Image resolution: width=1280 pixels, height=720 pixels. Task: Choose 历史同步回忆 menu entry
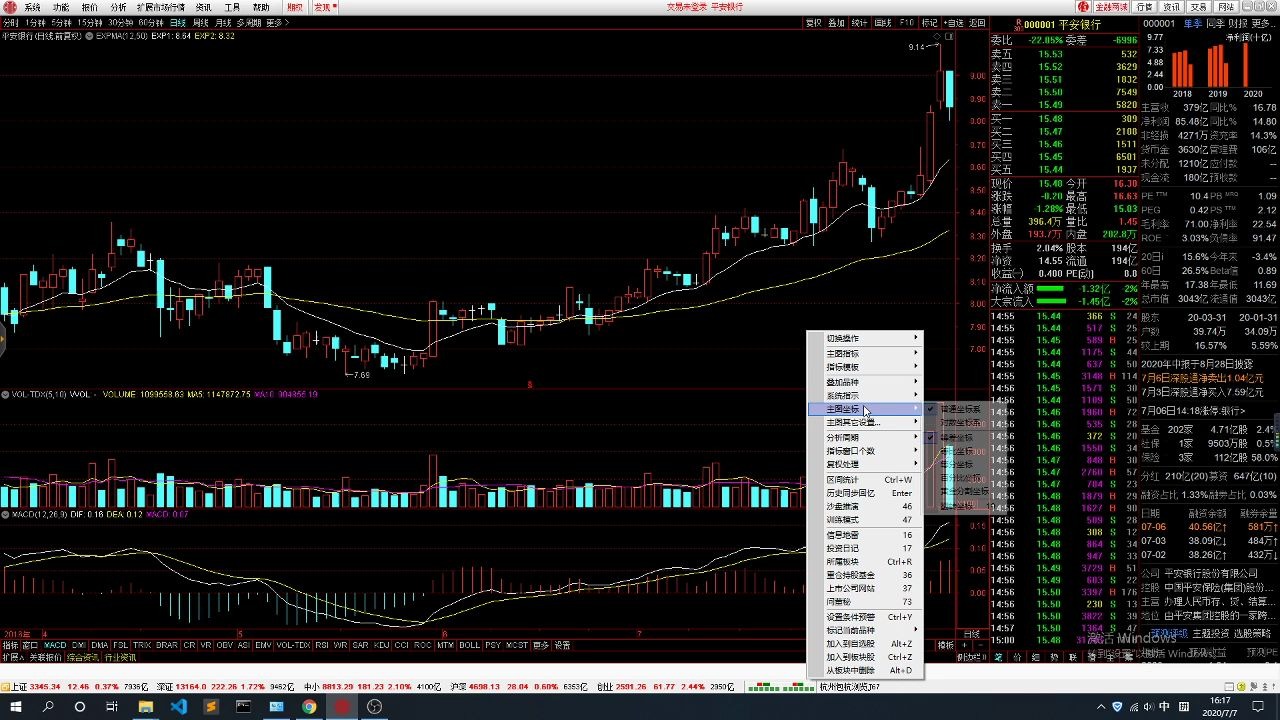pos(865,493)
